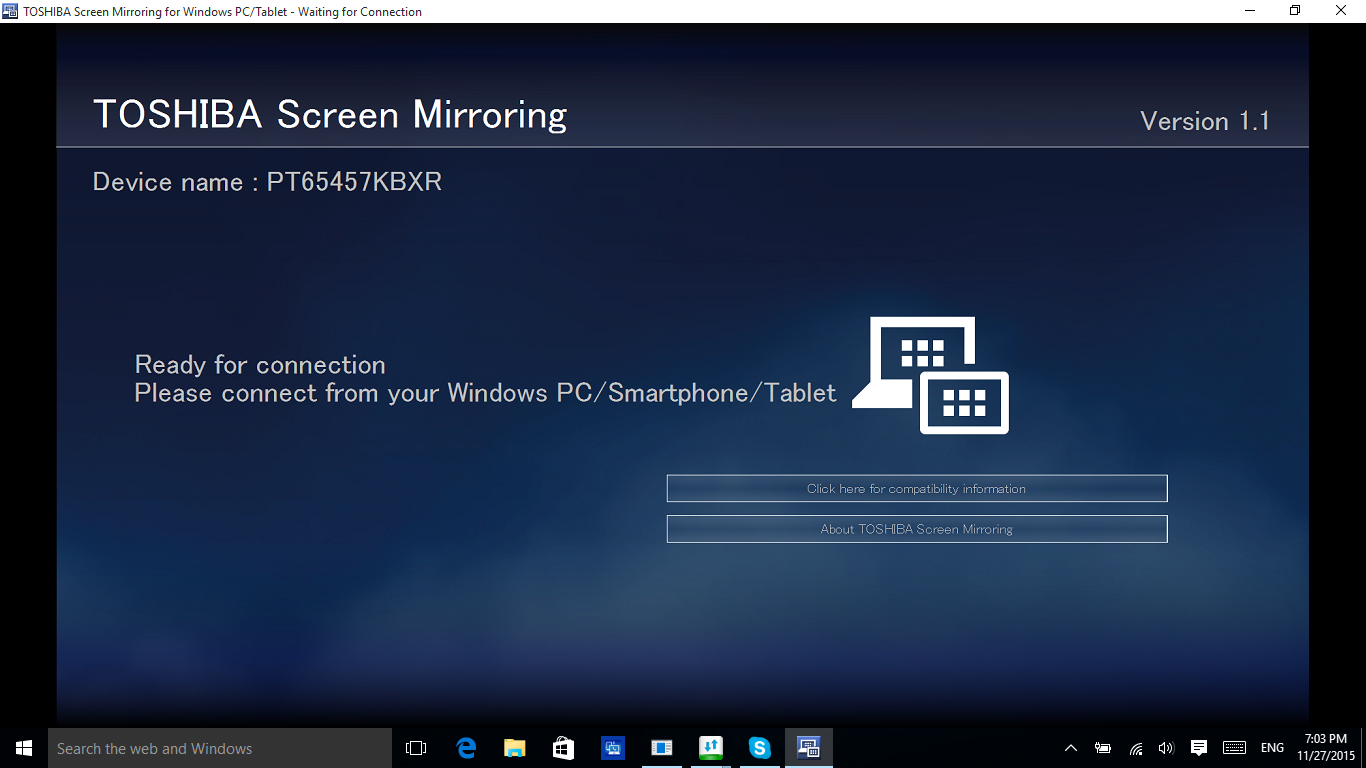Focus the Search the web and Windows box
1366x768 pixels.
pos(220,748)
